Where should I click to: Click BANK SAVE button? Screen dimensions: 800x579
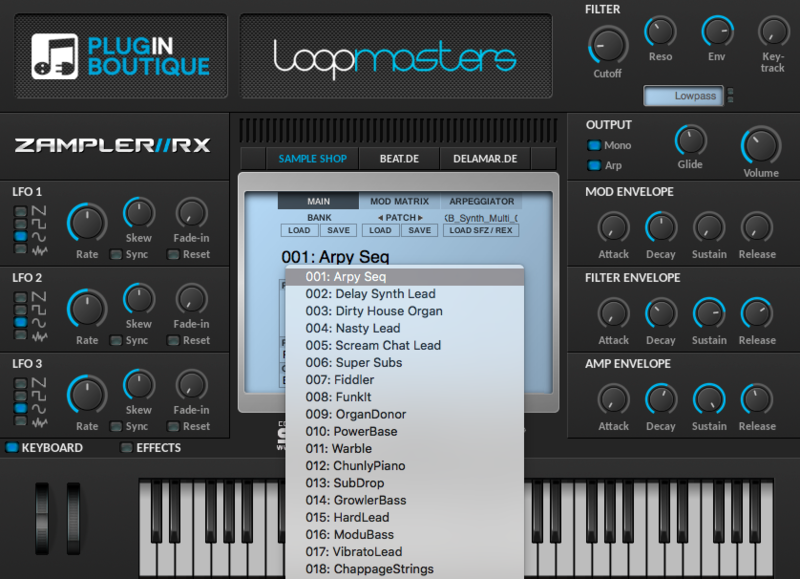click(338, 231)
